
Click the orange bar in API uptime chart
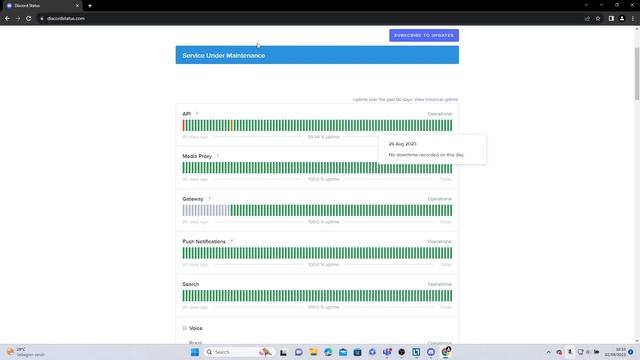click(x=232, y=125)
